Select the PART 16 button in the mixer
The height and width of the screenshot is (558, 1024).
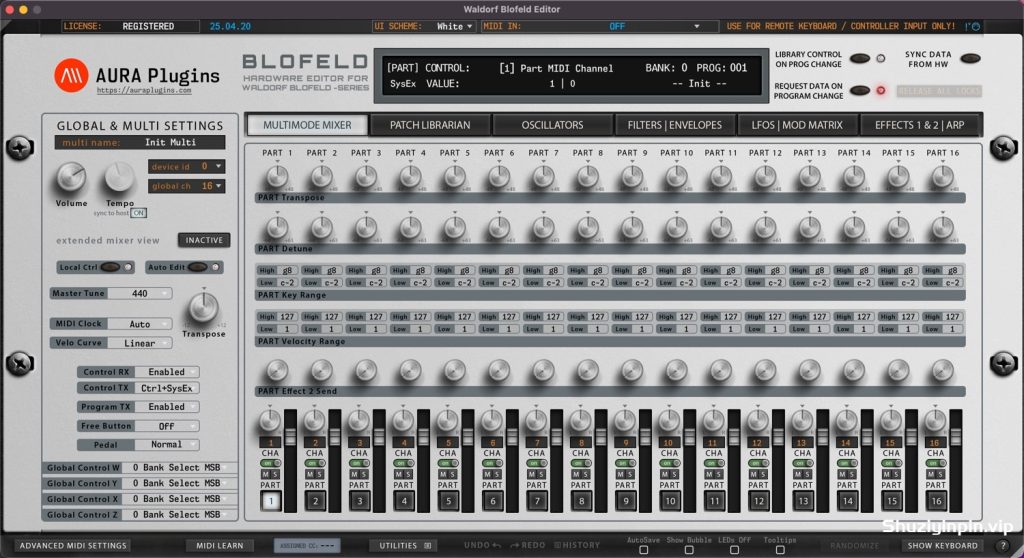936,501
